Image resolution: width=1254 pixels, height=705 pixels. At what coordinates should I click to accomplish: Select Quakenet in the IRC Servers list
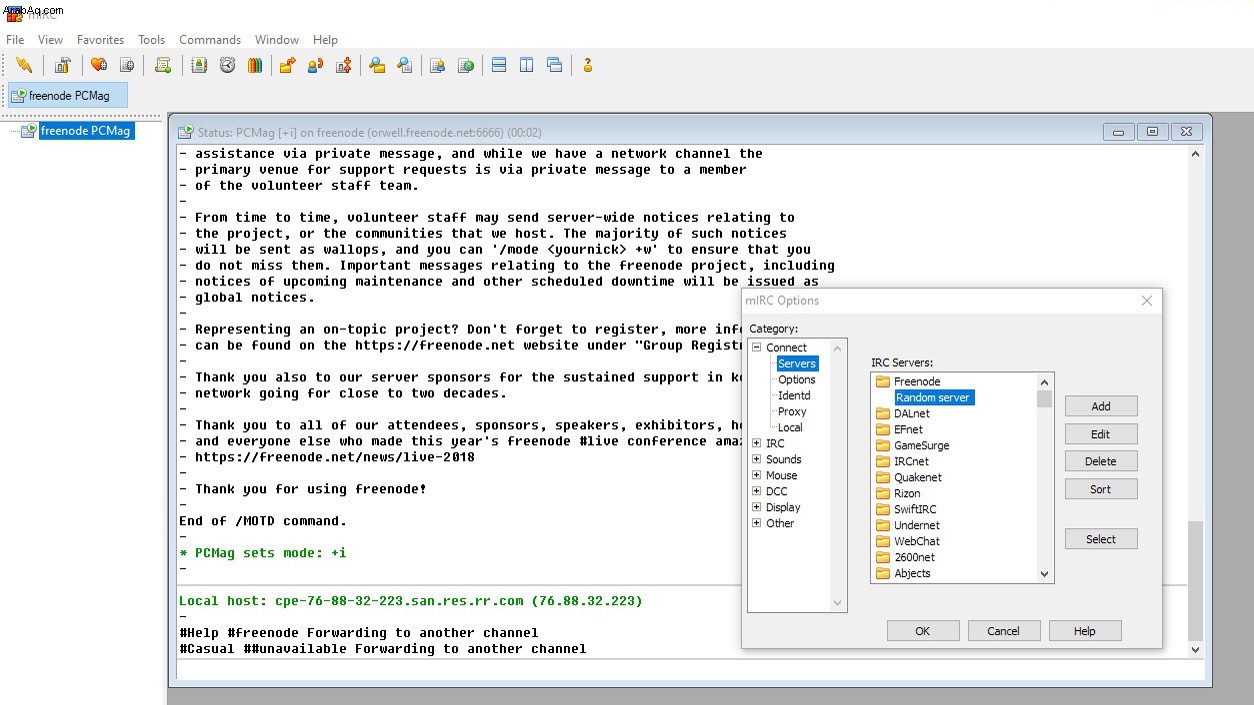tap(918, 478)
